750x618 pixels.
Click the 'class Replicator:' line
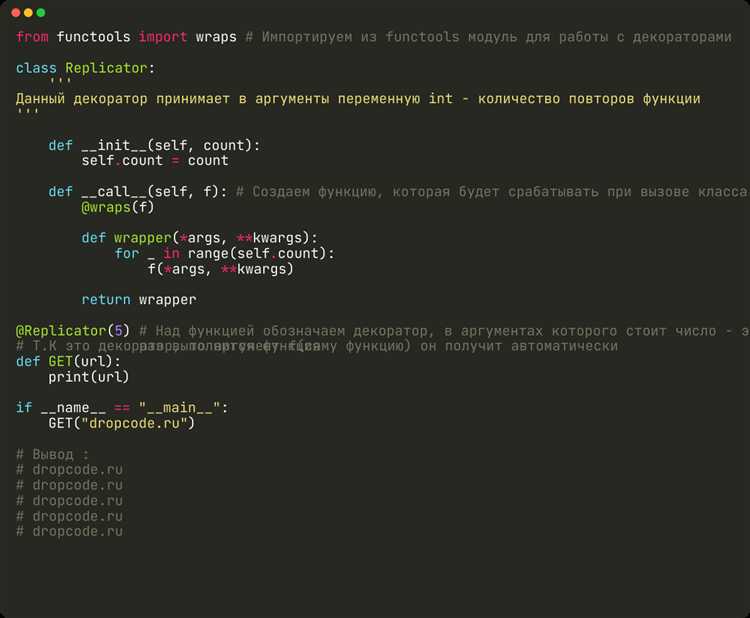[x=86, y=68]
